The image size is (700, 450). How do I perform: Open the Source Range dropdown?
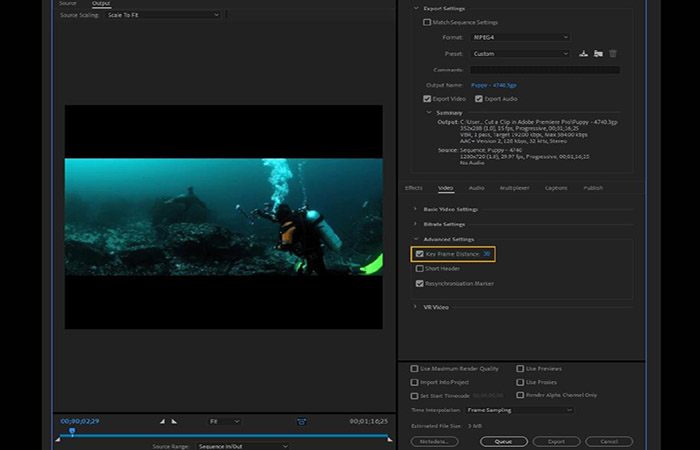tap(243, 446)
